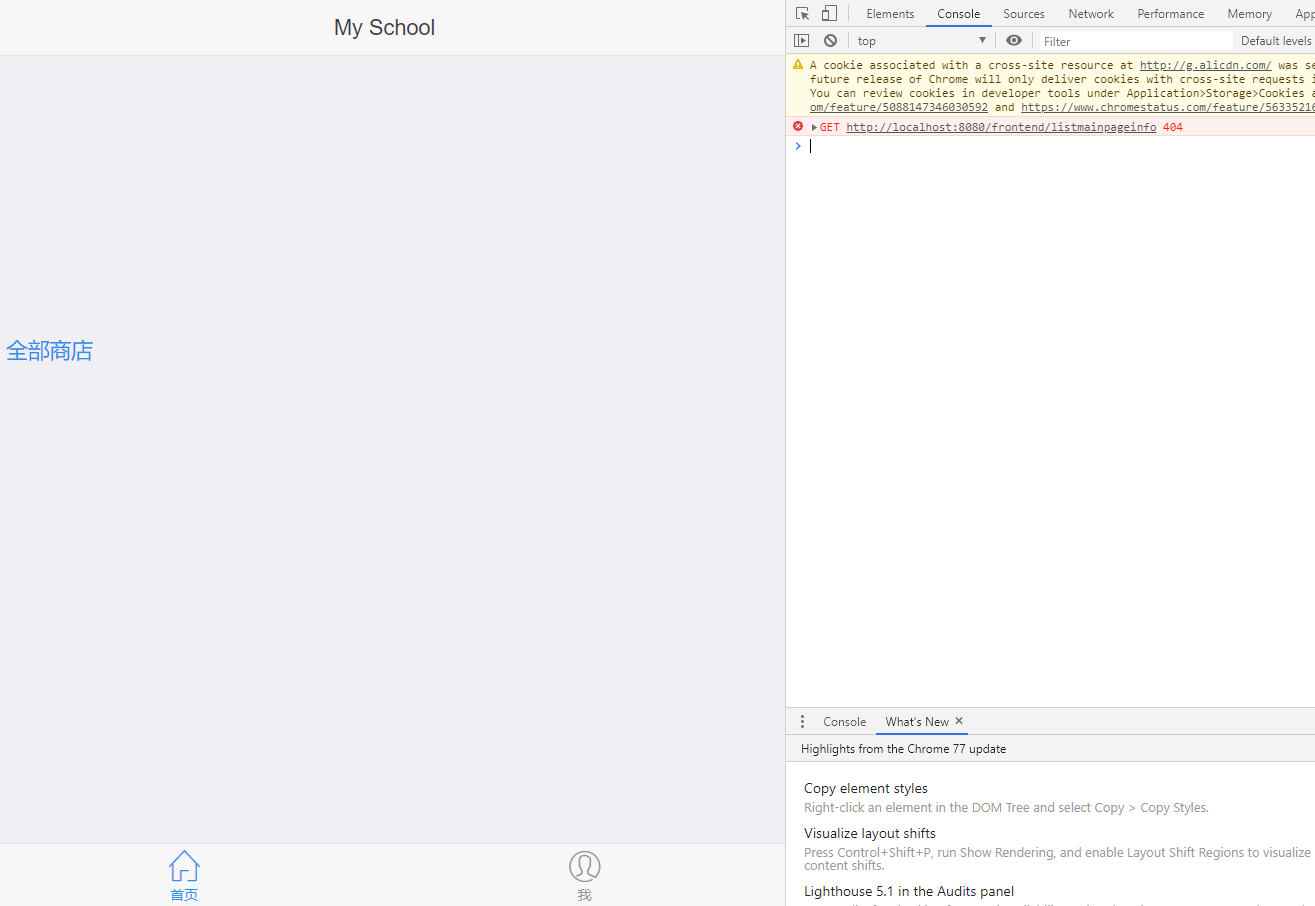Expand the GET 404 error triangle
This screenshot has width=1315, height=906.
pyautogui.click(x=814, y=127)
